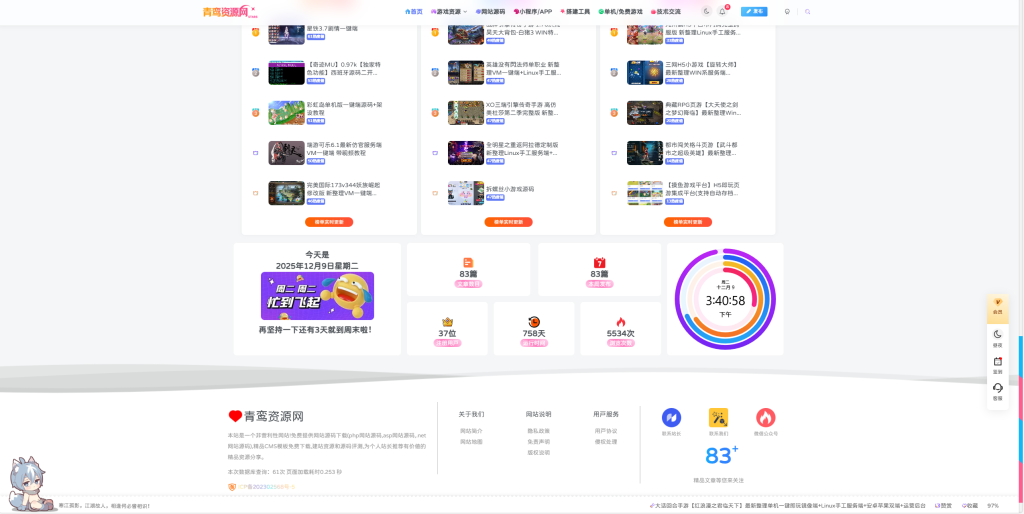Viewport: 1024px width, 514px height.
Task: Click the orange document icon above 83篇
Action: pos(468,263)
